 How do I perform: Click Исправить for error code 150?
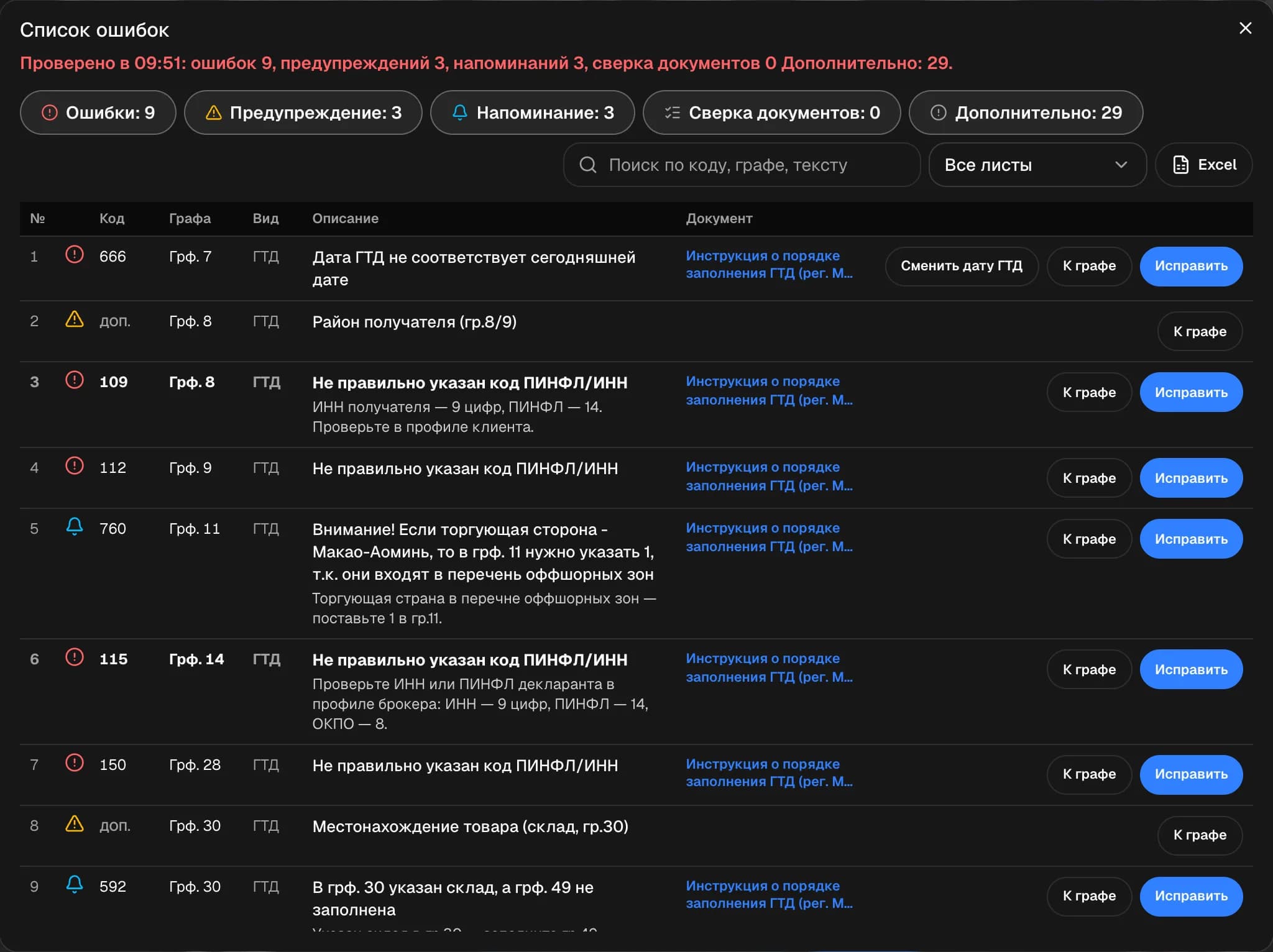[x=1191, y=774]
